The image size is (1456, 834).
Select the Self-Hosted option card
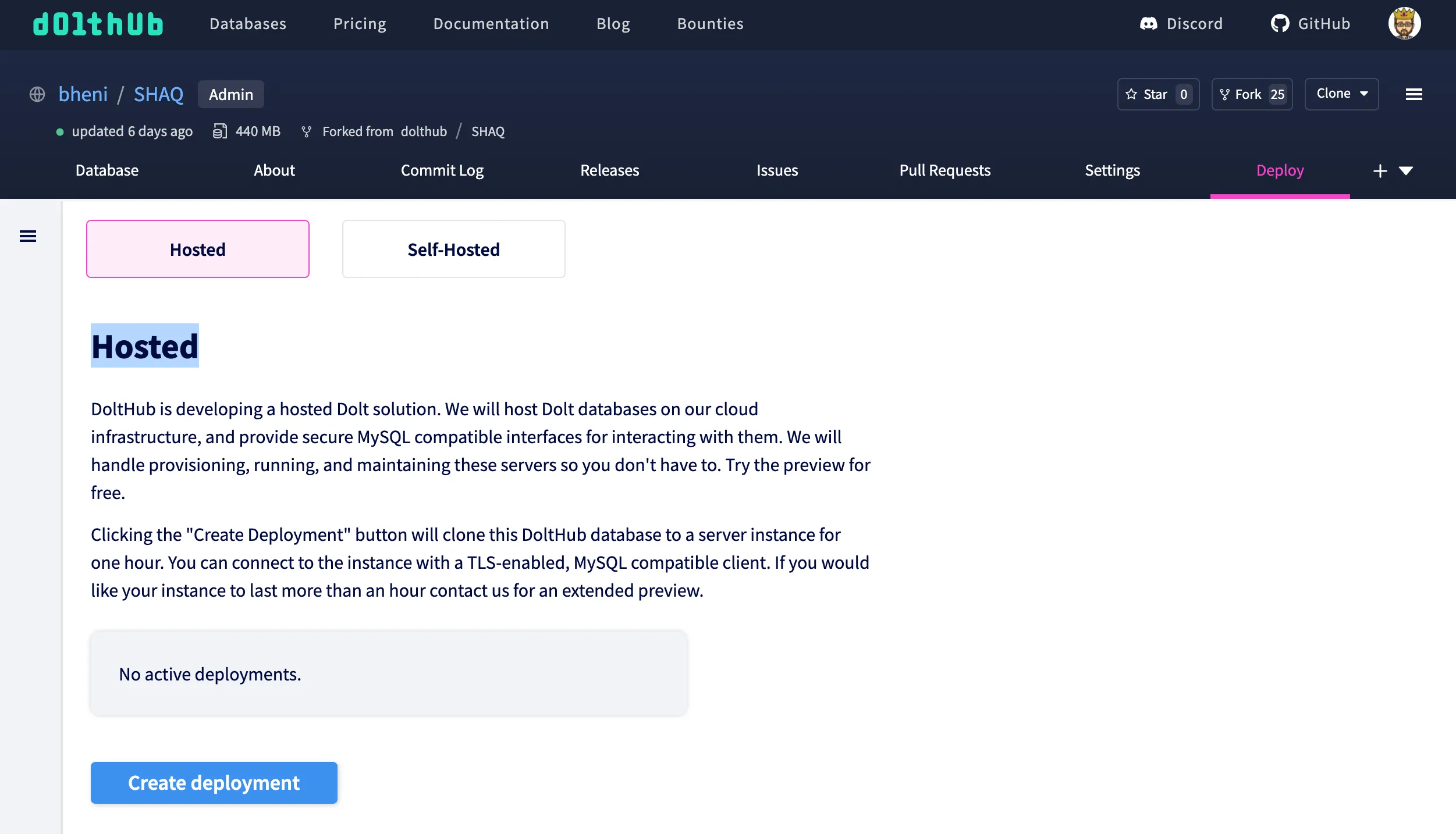click(x=453, y=249)
